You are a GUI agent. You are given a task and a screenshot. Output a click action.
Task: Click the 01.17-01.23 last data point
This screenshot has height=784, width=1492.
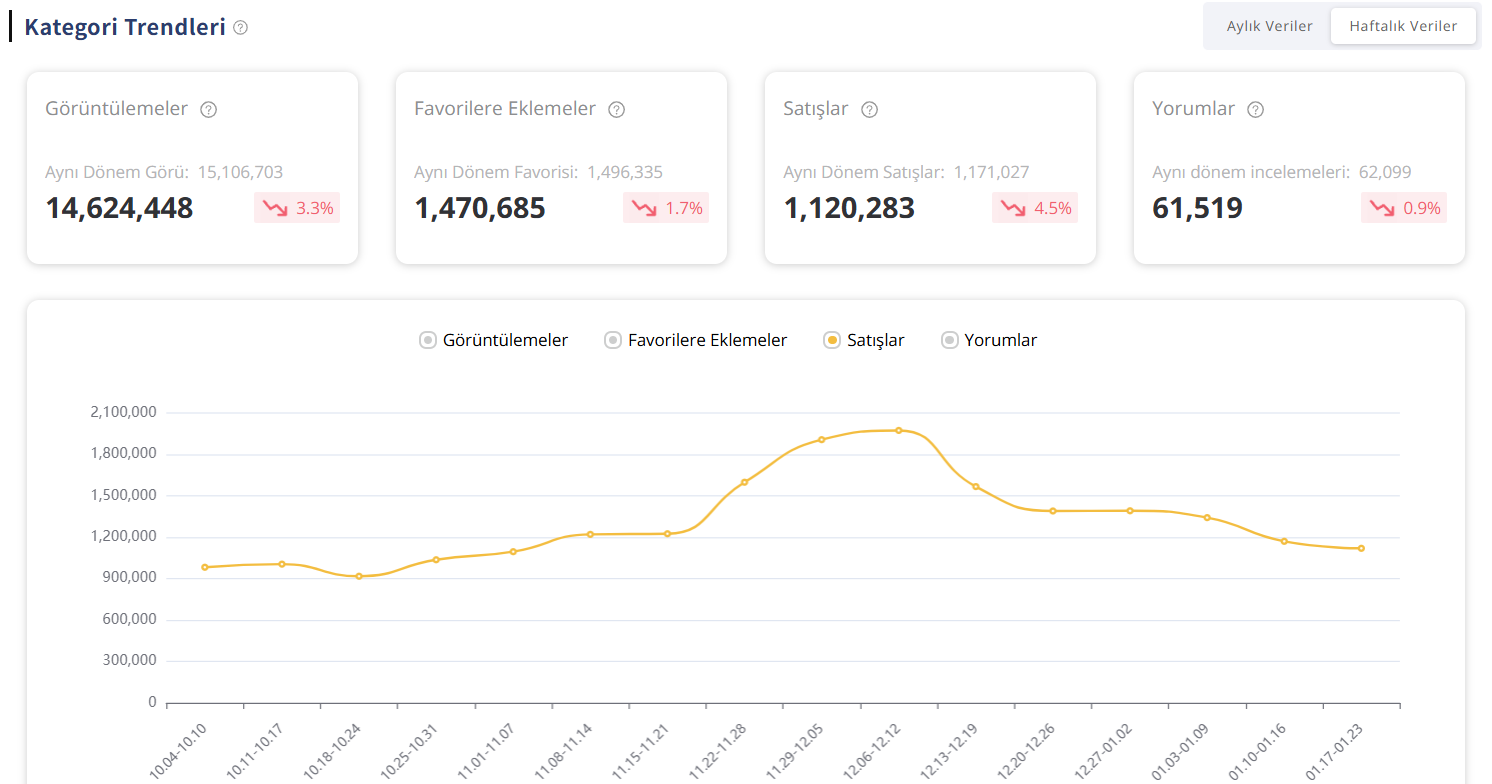(x=1361, y=548)
